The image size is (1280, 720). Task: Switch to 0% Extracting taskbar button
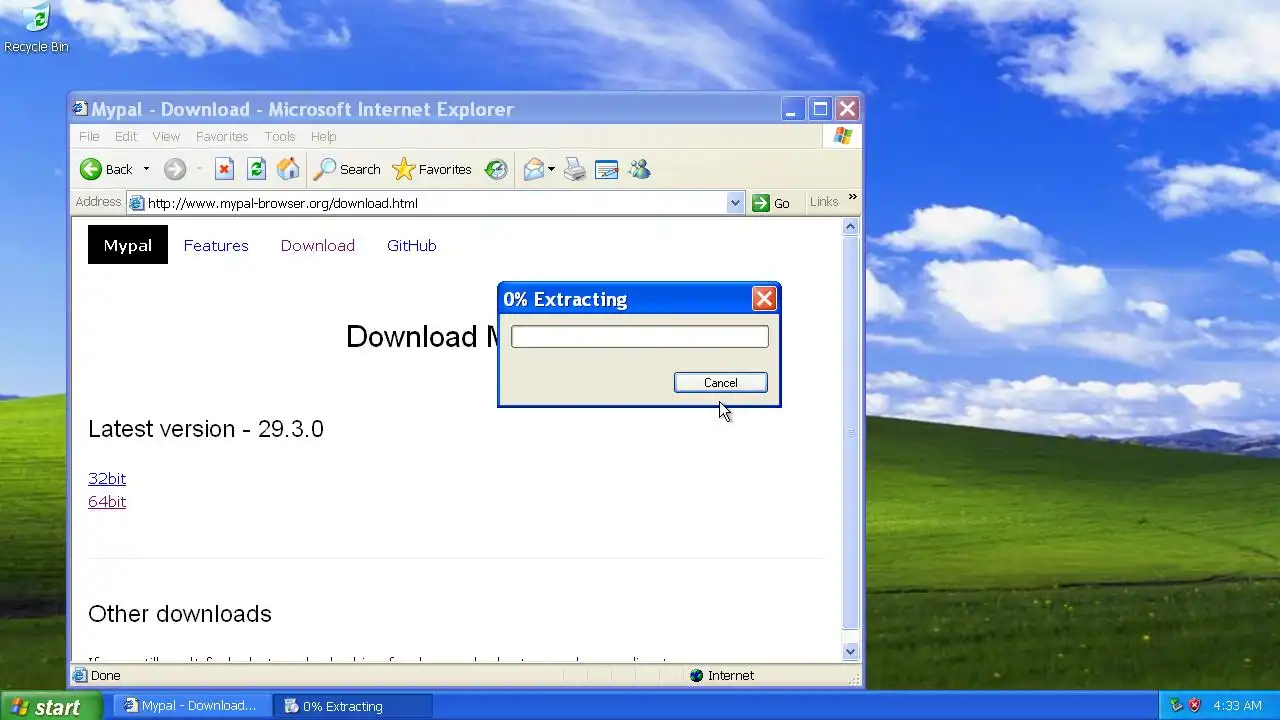tap(353, 706)
